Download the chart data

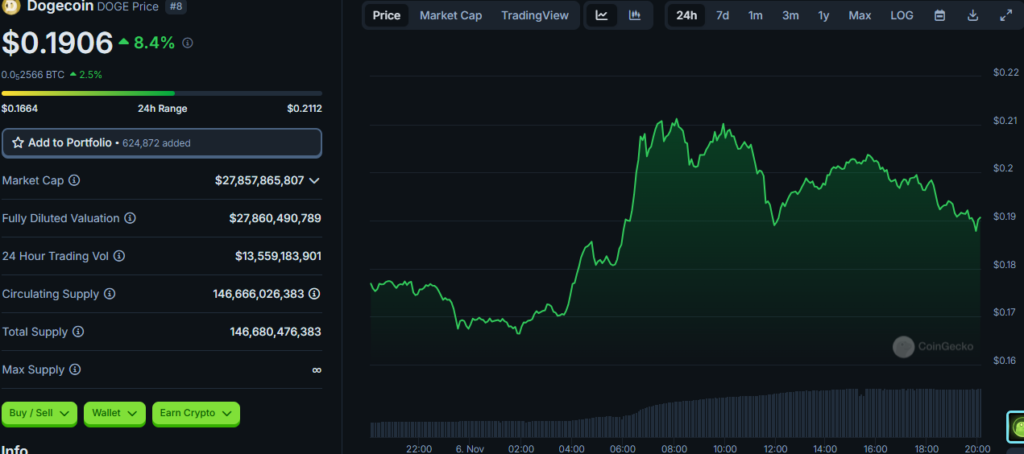pos(972,16)
